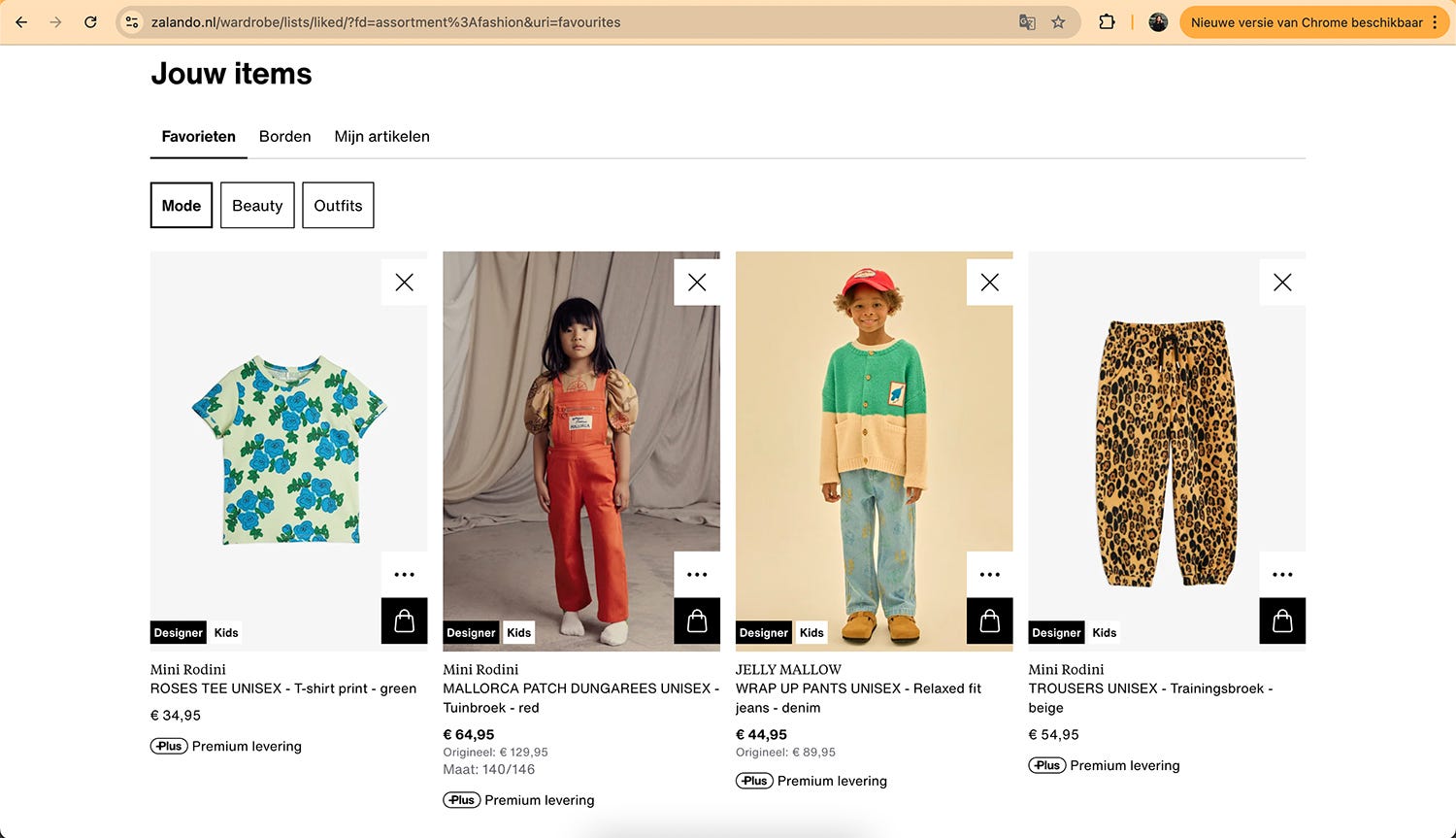1456x838 pixels.
Task: Click Plus Premium levering under MALLORCA DUNGAREES
Action: coord(518,801)
